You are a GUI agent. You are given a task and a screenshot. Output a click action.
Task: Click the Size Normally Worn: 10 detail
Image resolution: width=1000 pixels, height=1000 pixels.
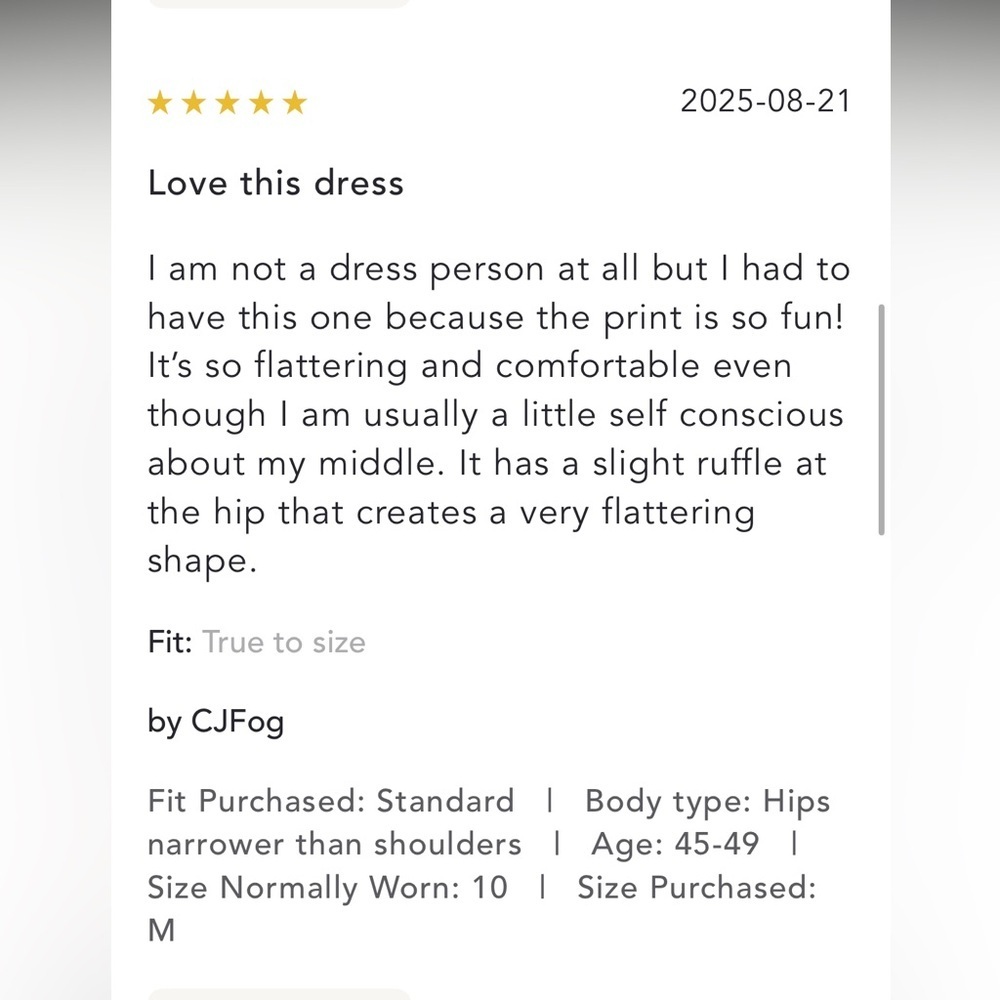tap(327, 887)
